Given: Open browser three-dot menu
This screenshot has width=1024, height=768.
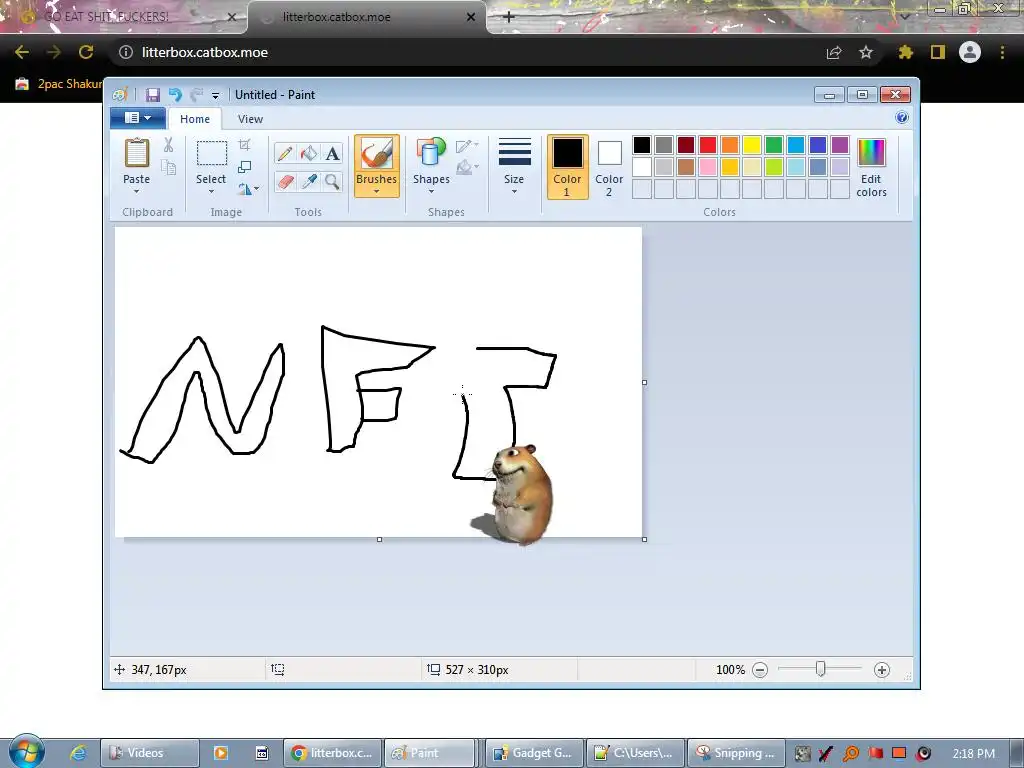Looking at the screenshot, I should pyautogui.click(x=1002, y=52).
